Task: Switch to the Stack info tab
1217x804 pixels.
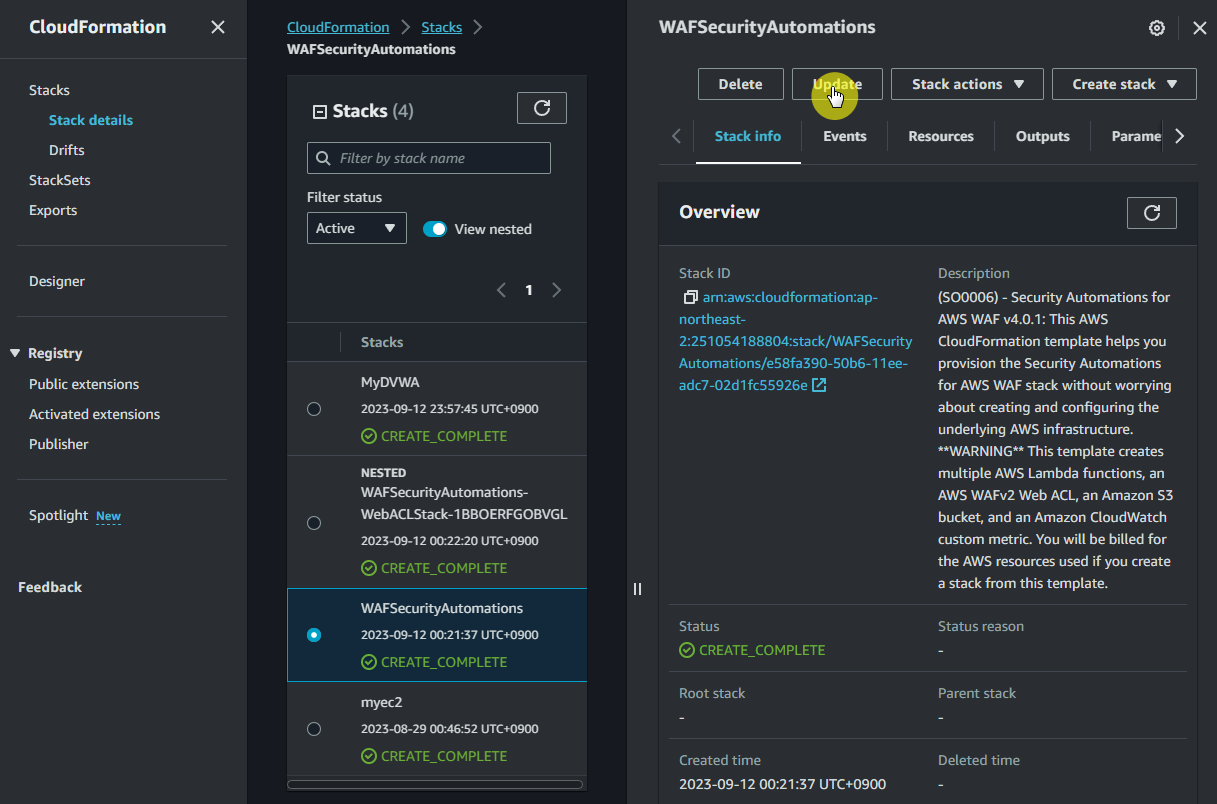Action: pyautogui.click(x=748, y=136)
